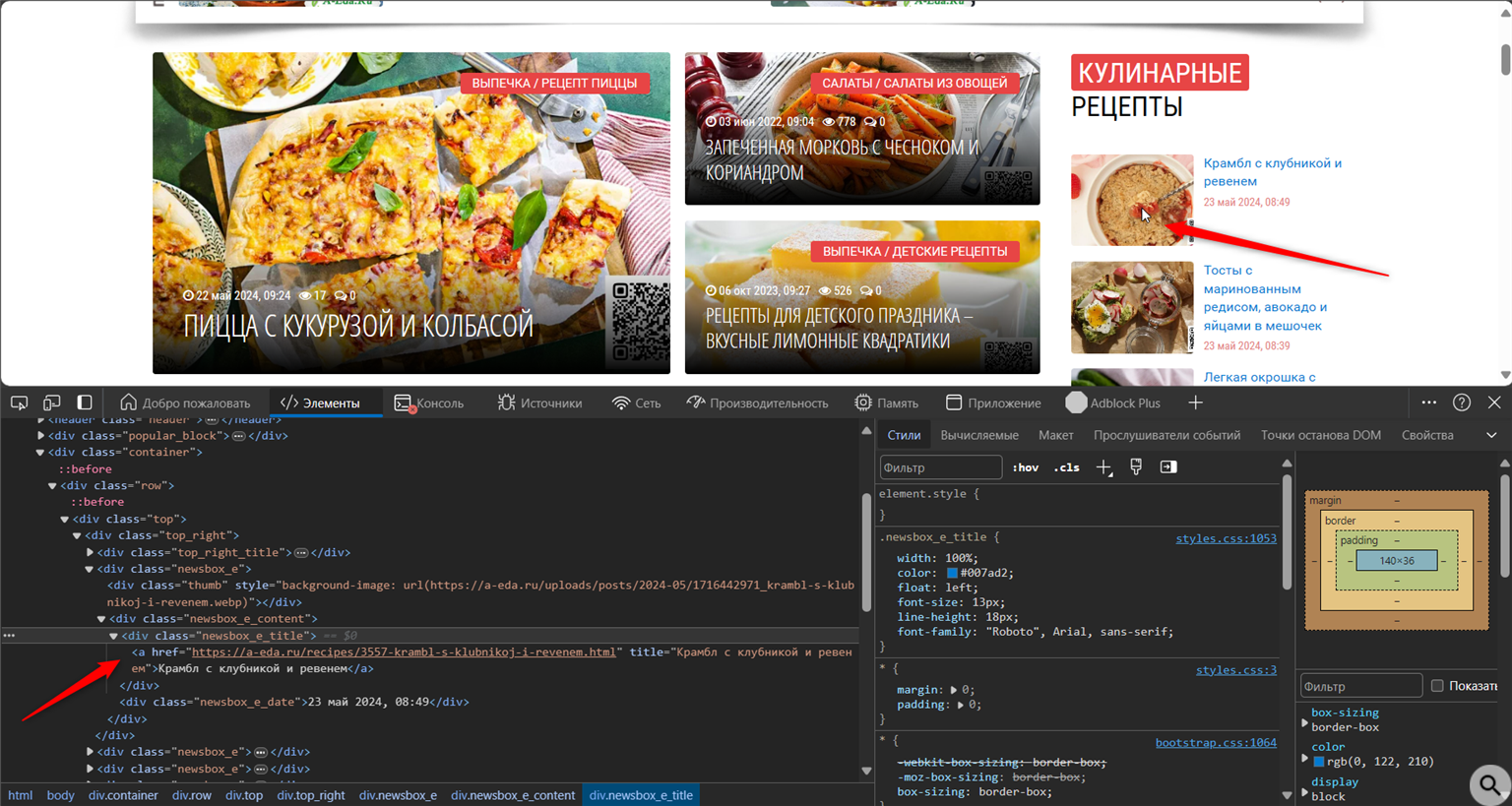1512x806 pixels.
Task: Select the Стили tab
Action: tap(904, 435)
